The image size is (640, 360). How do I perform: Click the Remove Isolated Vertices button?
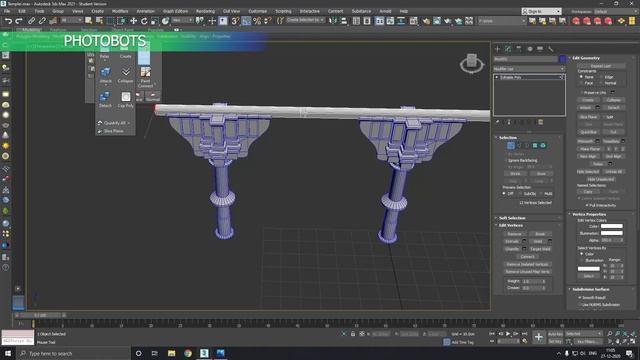[x=527, y=264]
